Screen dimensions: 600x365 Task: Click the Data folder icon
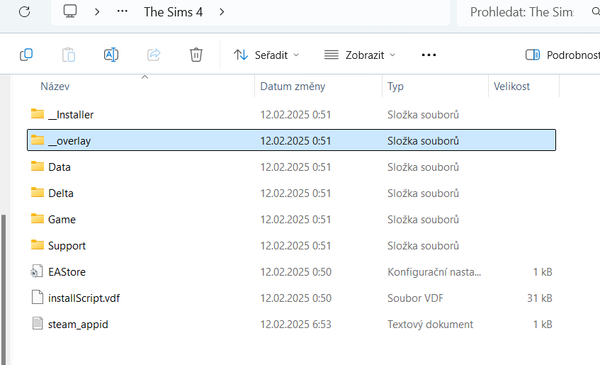(37, 166)
